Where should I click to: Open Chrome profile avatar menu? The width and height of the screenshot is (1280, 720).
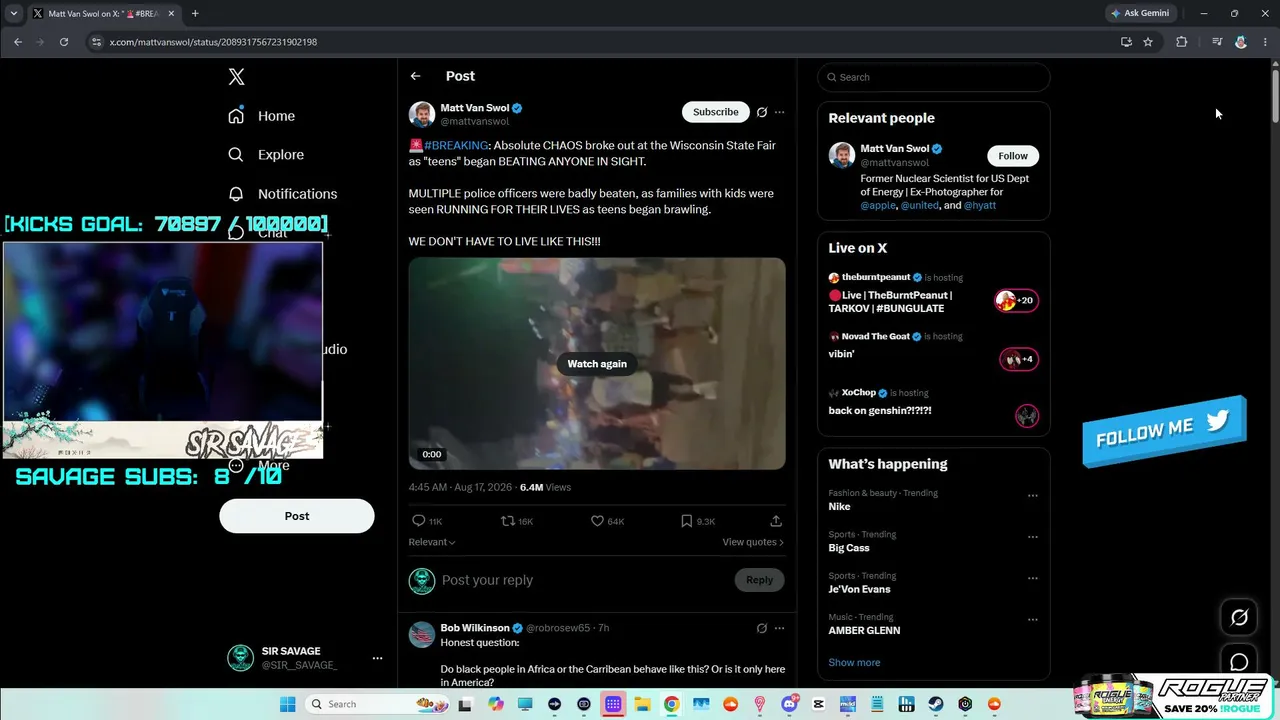coord(1241,42)
